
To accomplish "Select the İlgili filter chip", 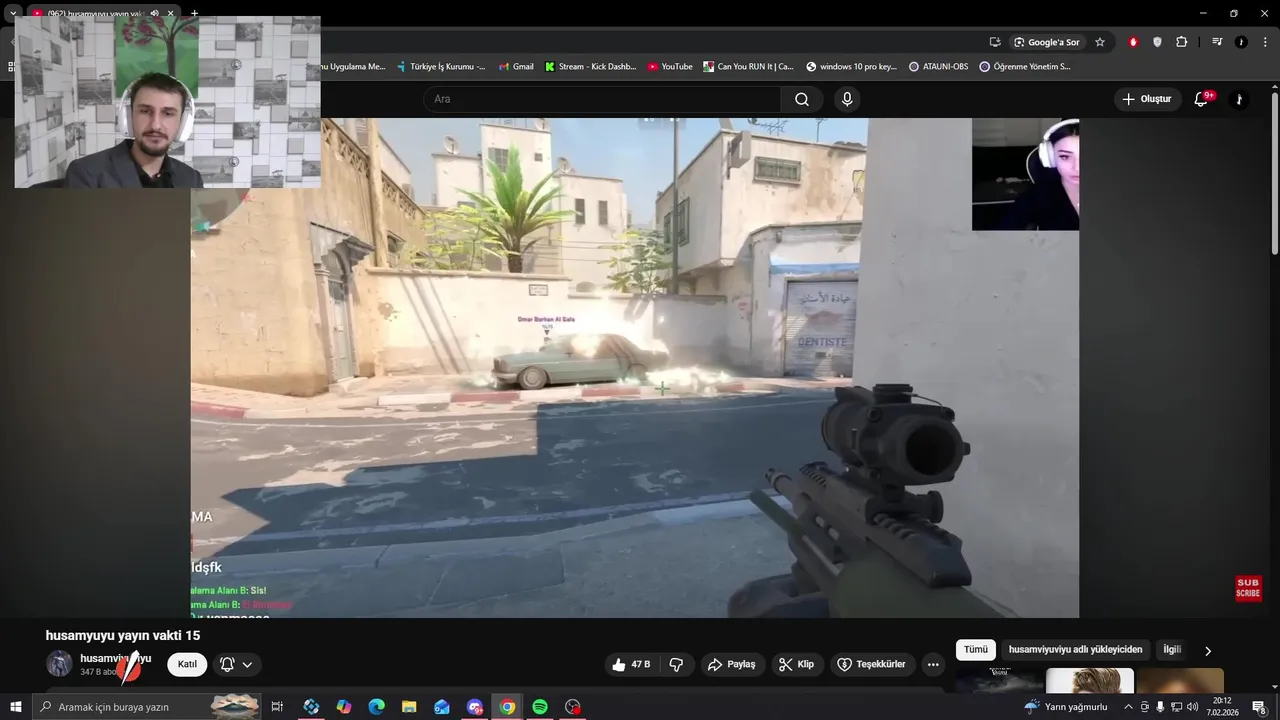I will (x=1172, y=650).
